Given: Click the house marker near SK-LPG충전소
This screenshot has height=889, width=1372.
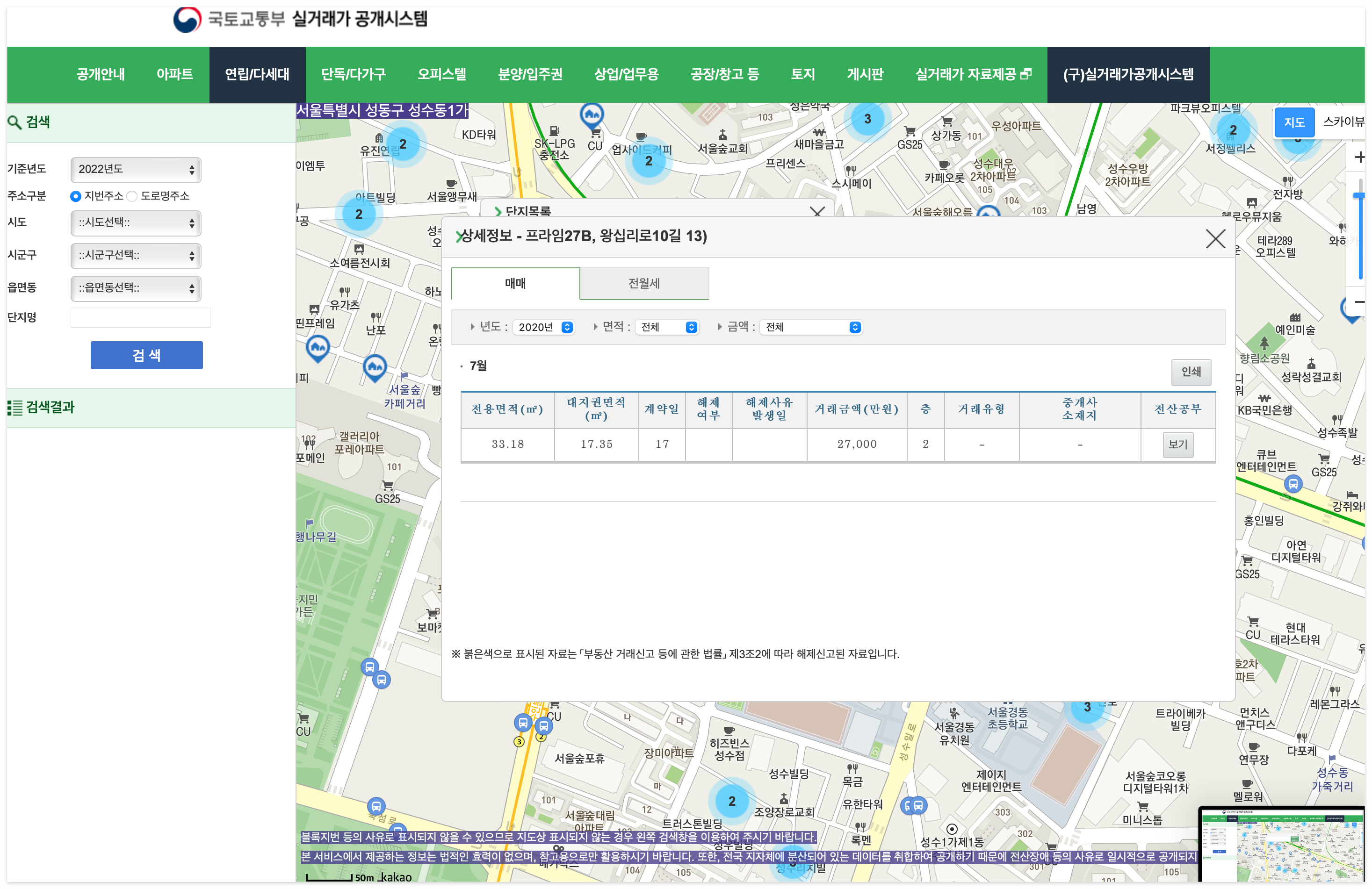Looking at the screenshot, I should coord(592,116).
